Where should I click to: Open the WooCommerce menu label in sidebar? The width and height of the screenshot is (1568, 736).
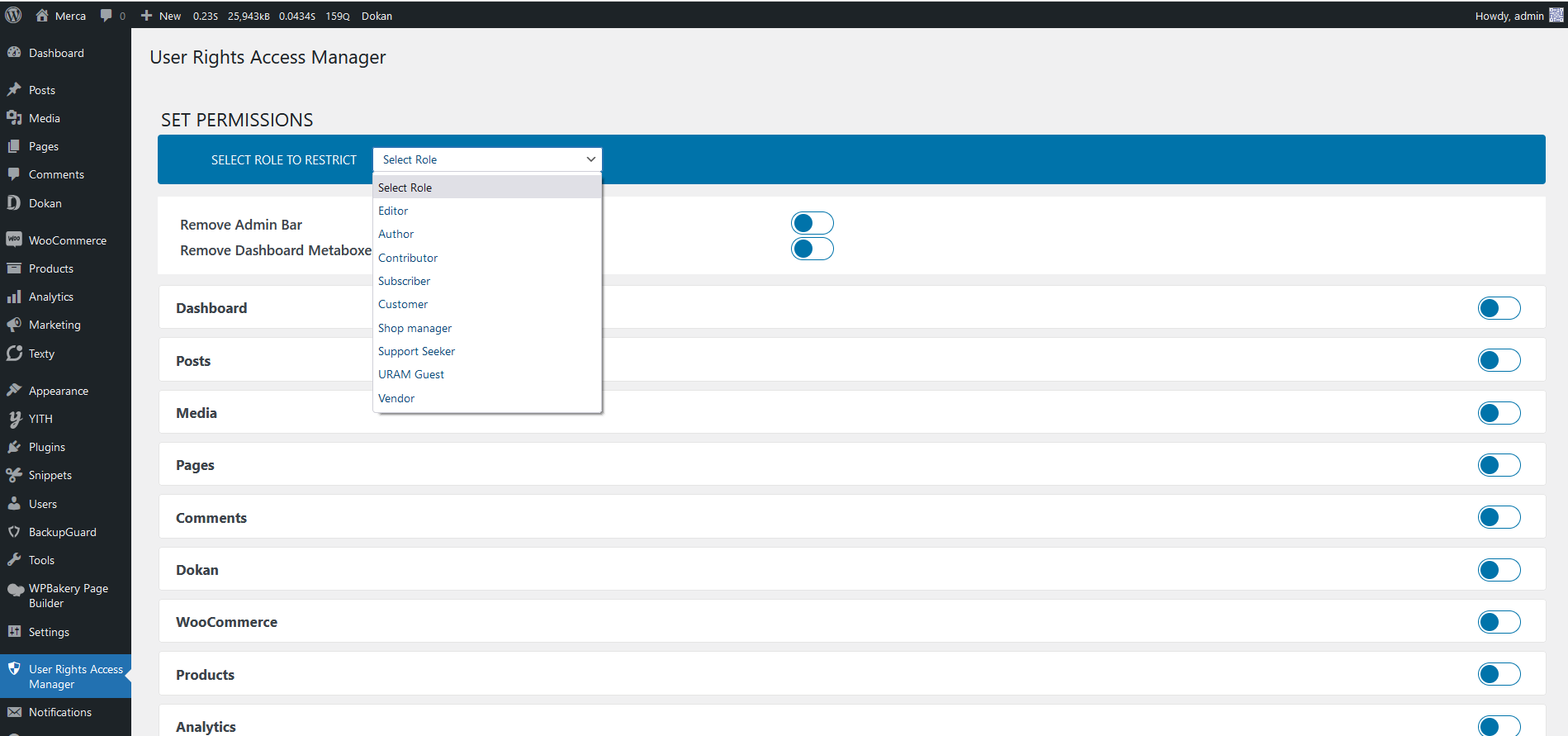(x=68, y=240)
